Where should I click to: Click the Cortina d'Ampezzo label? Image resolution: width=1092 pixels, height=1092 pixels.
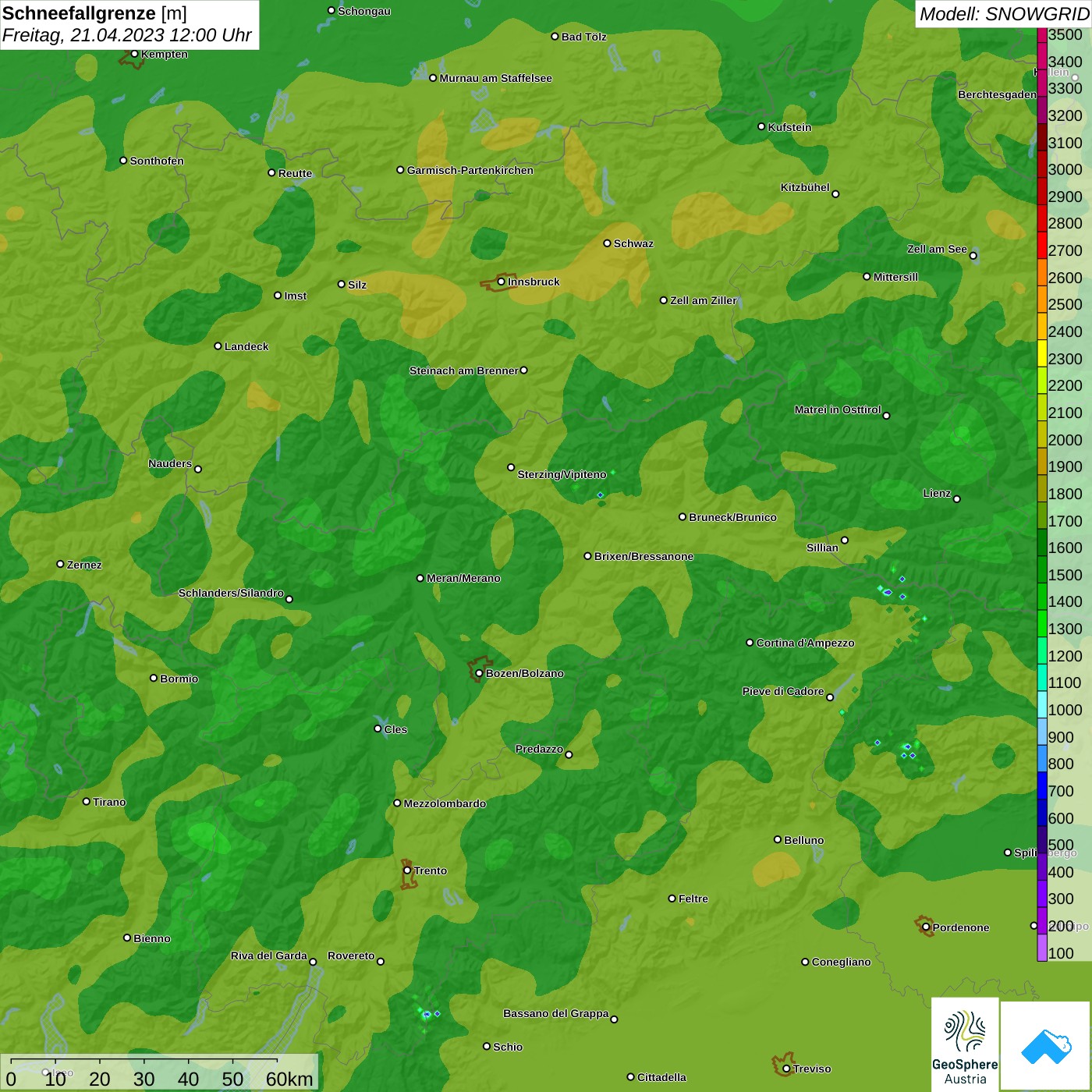pyautogui.click(x=805, y=643)
